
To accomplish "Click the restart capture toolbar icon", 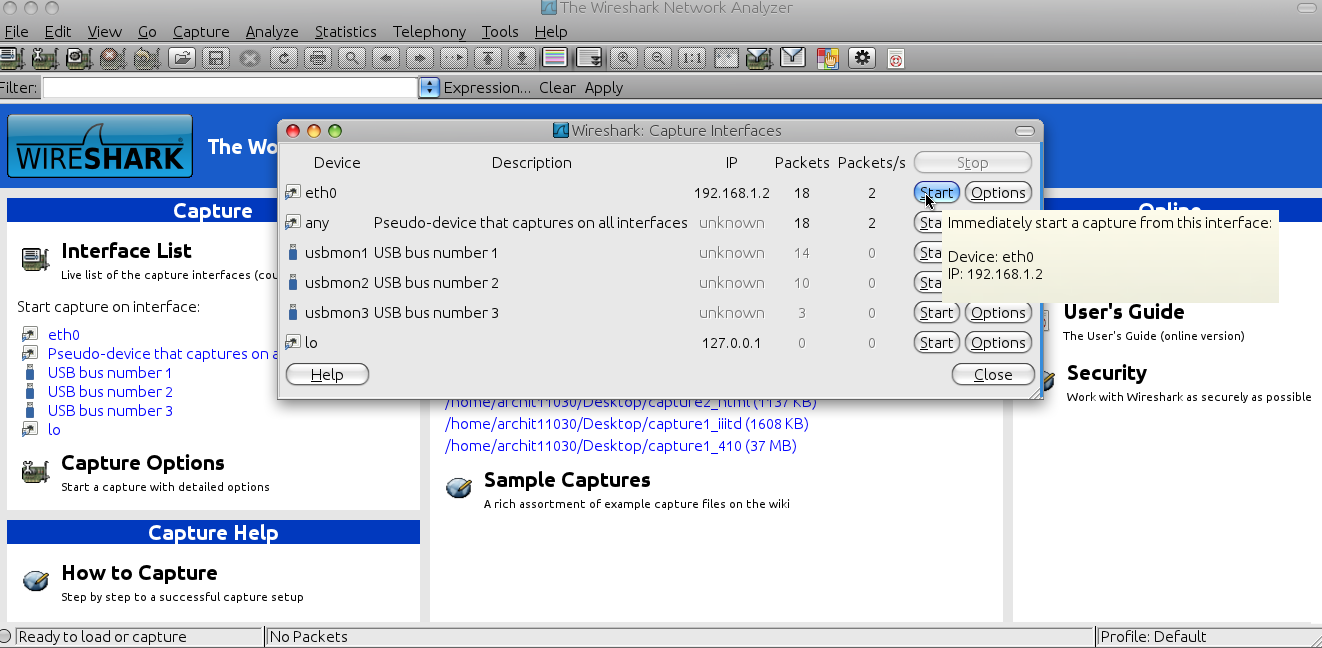I will point(146,57).
